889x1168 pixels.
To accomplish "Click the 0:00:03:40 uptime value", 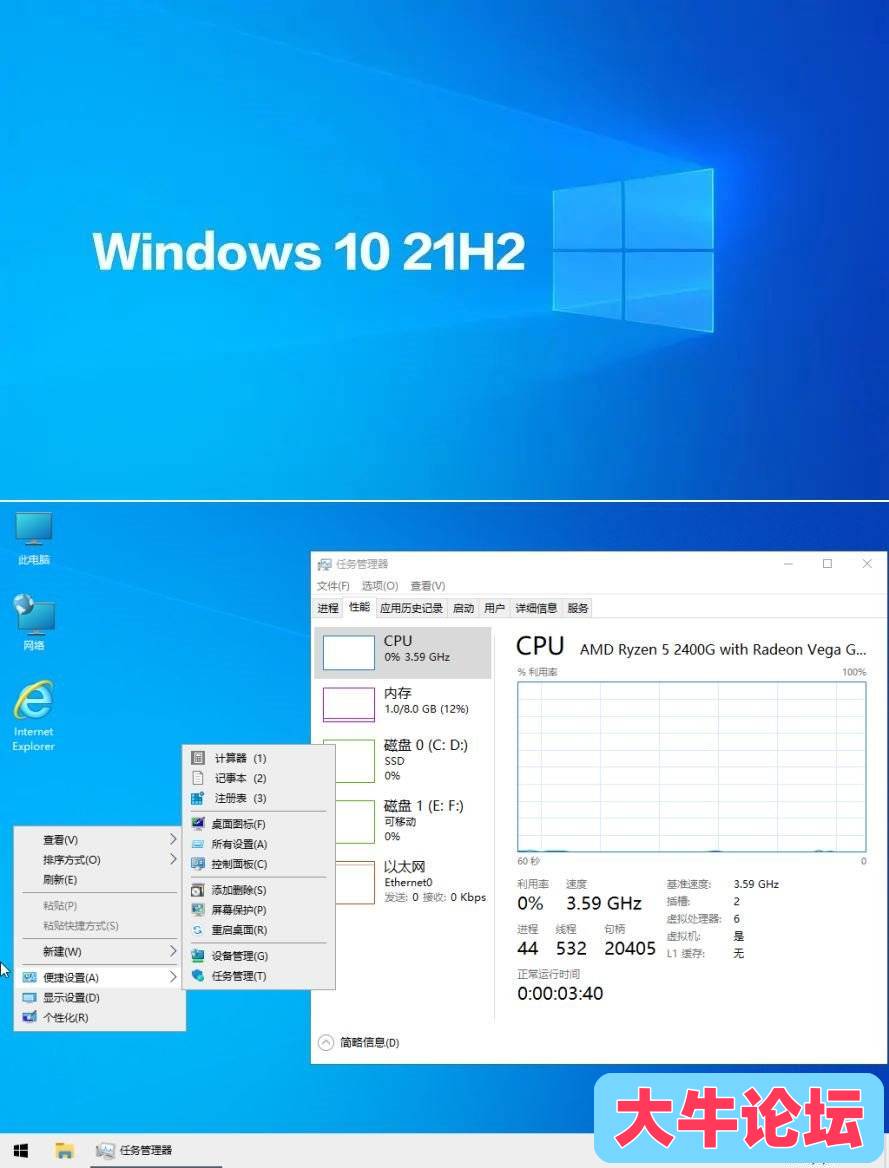I will (x=560, y=993).
